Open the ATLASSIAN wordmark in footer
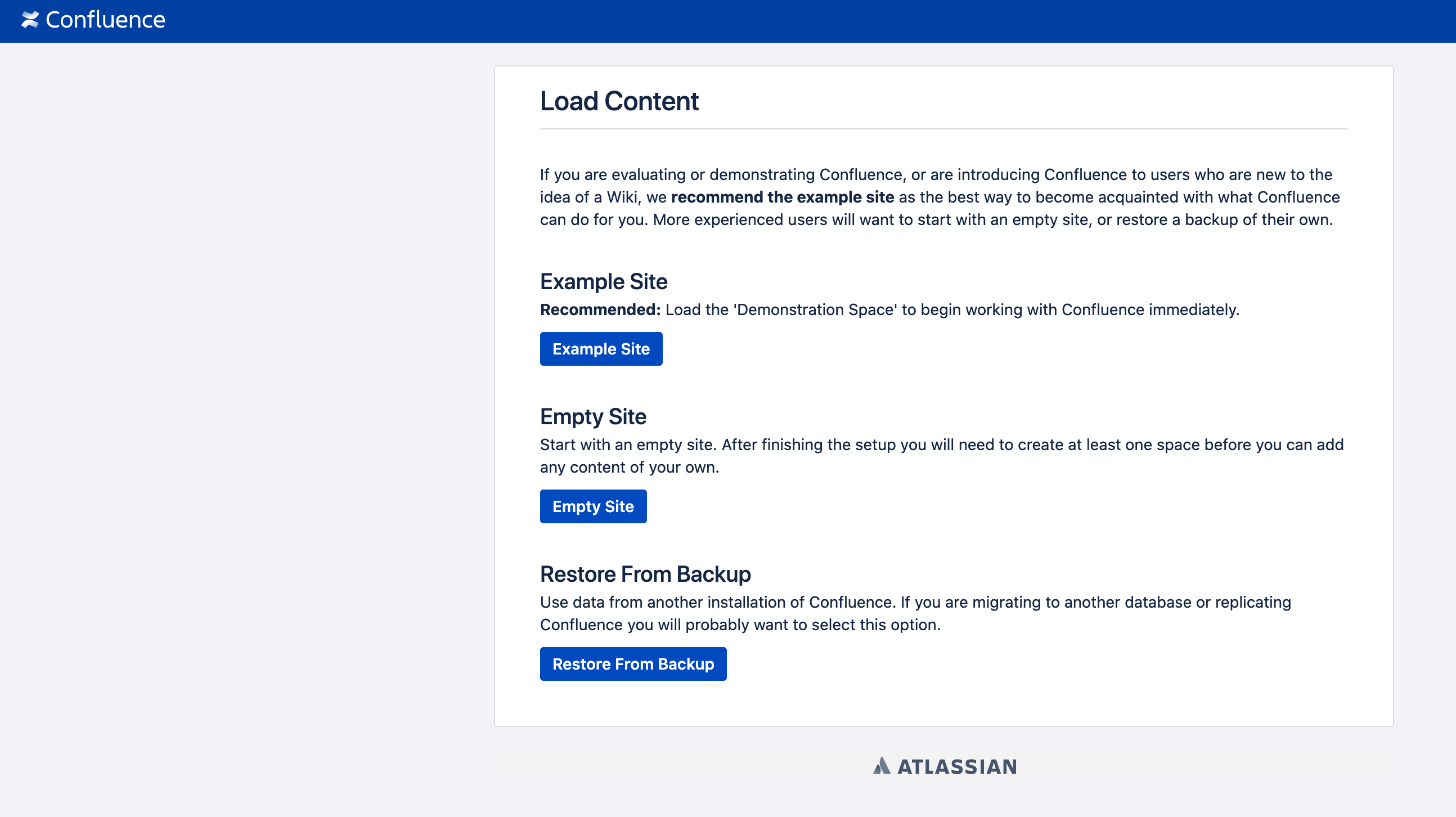The image size is (1456, 817). (957, 767)
